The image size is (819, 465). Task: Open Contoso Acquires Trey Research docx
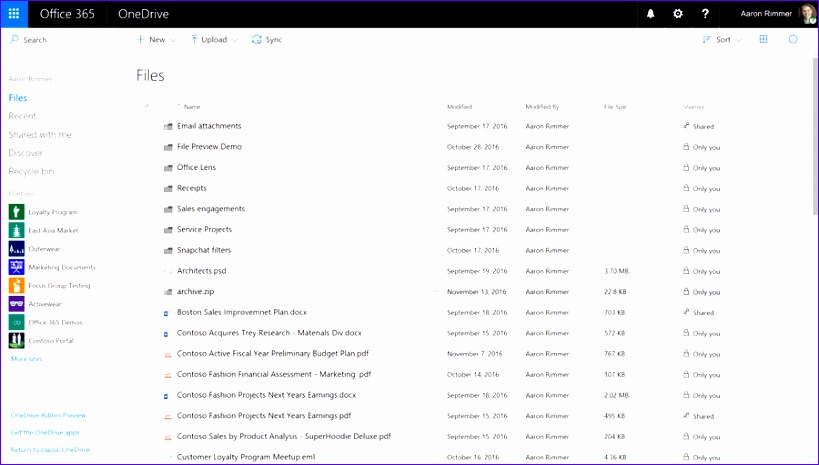[269, 333]
